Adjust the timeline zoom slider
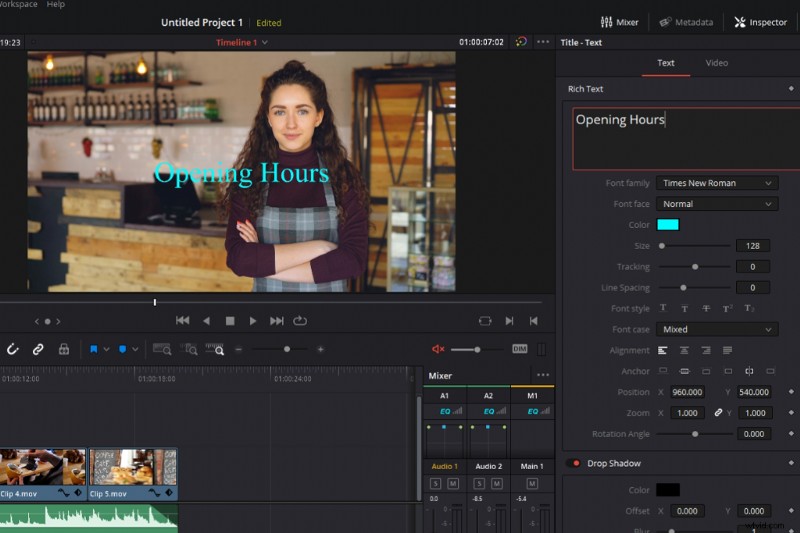This screenshot has height=533, width=800. coord(287,349)
